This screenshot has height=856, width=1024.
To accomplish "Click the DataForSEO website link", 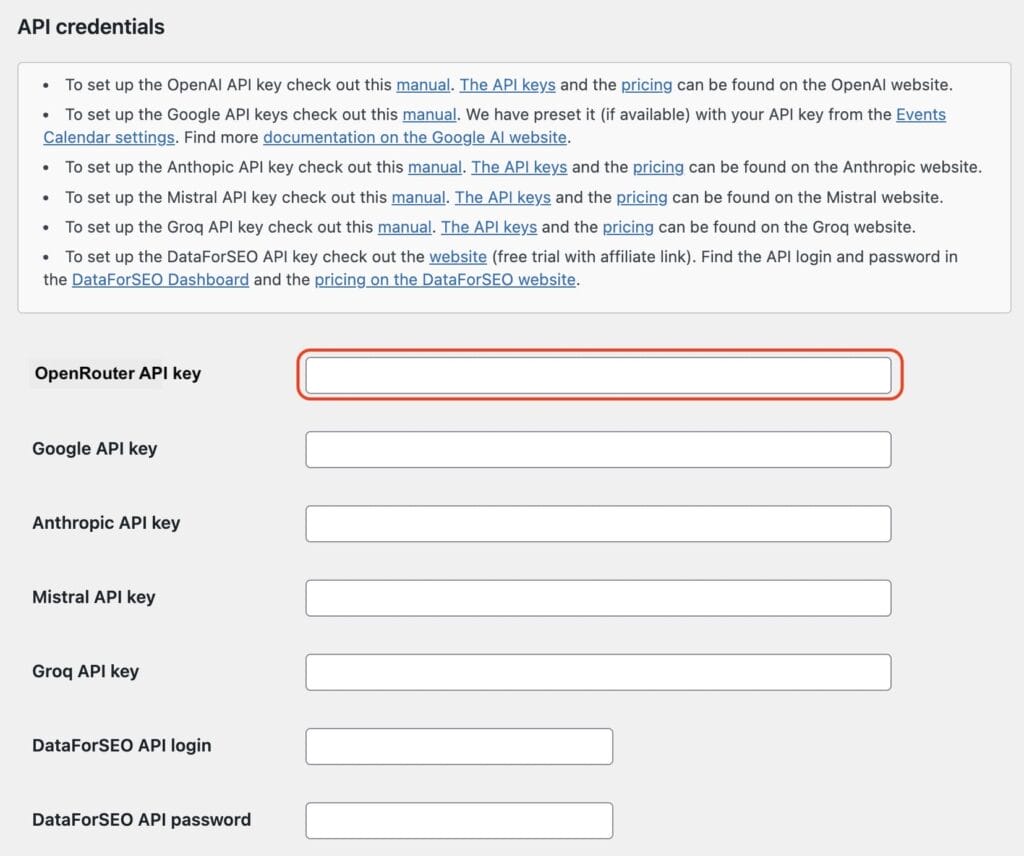I will (x=457, y=257).
